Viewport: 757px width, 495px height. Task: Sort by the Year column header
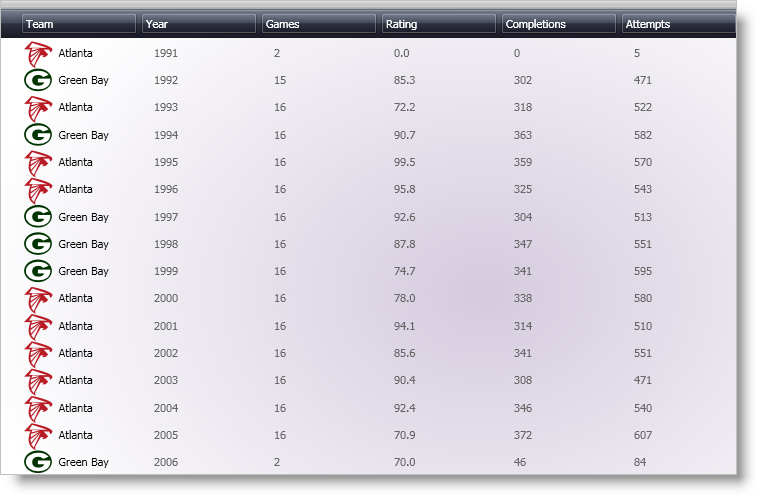pos(199,24)
